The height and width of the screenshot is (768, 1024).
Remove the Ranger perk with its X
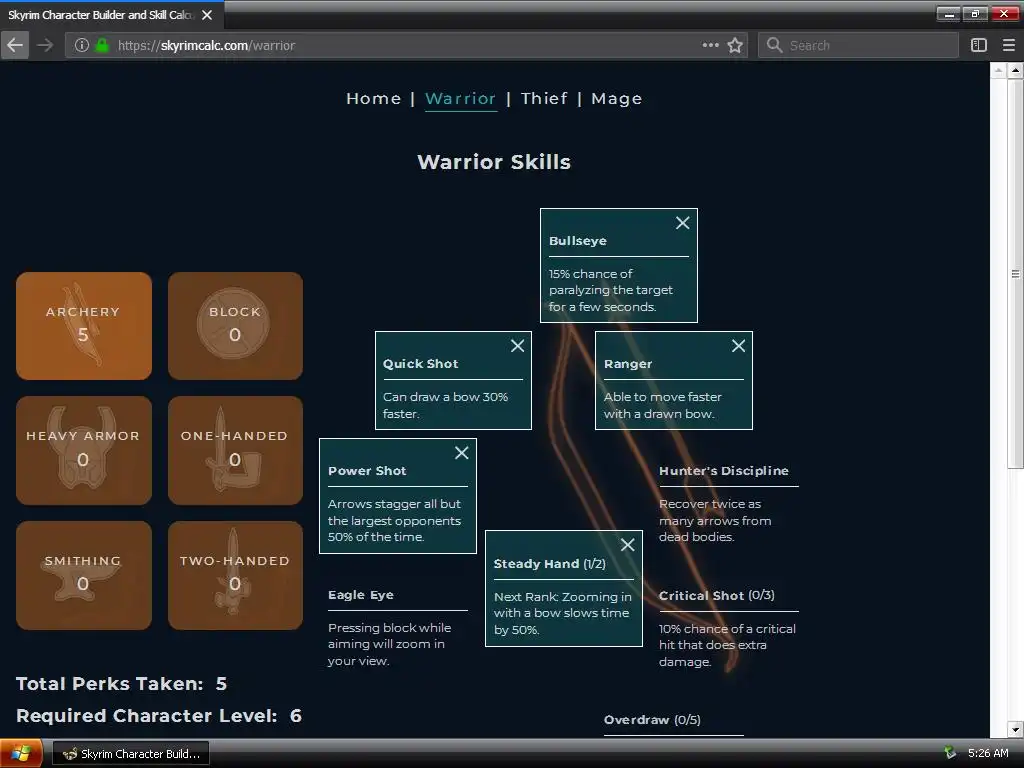tap(738, 346)
